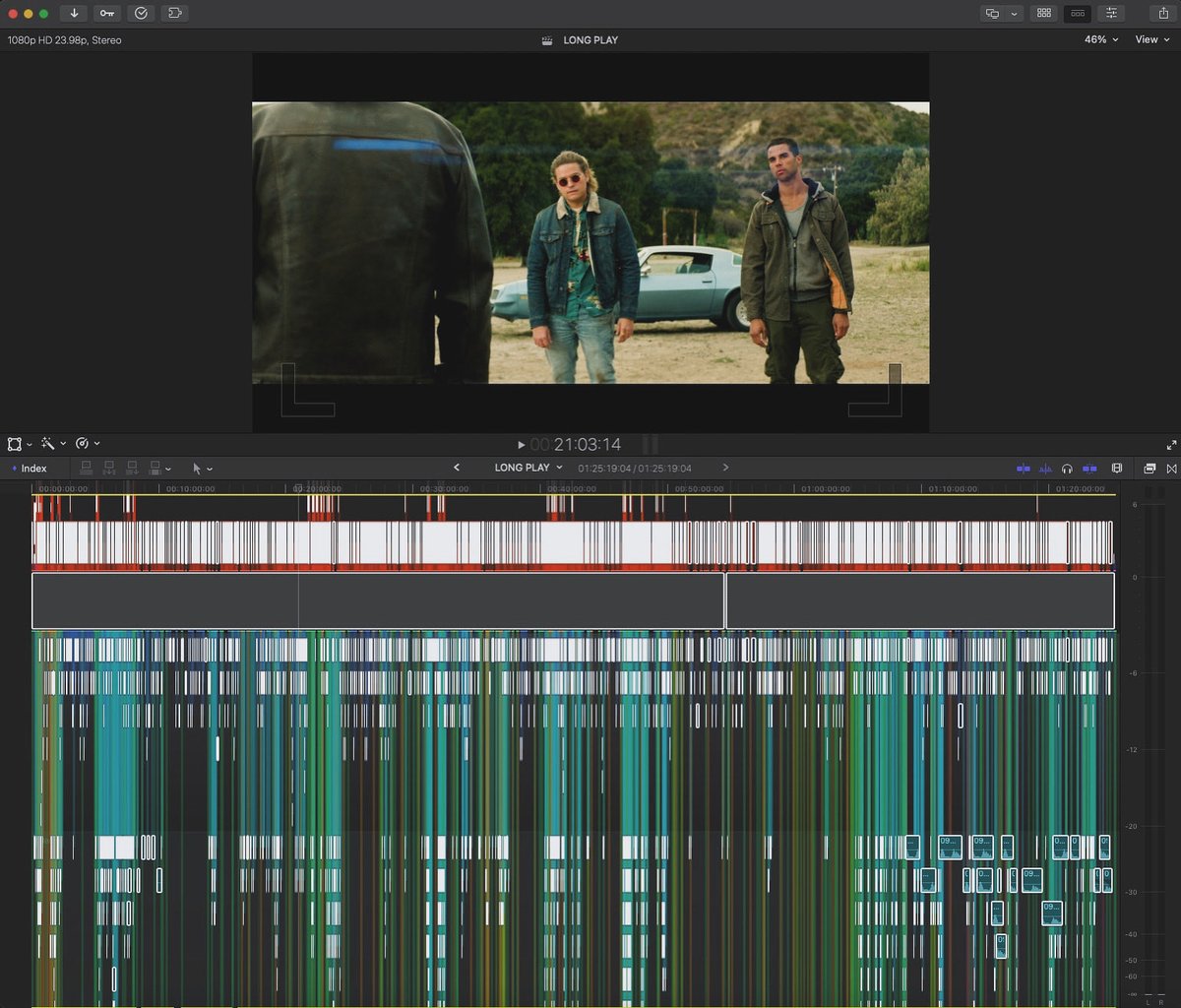Expand the Retime options dropdown arrow

(x=96, y=444)
